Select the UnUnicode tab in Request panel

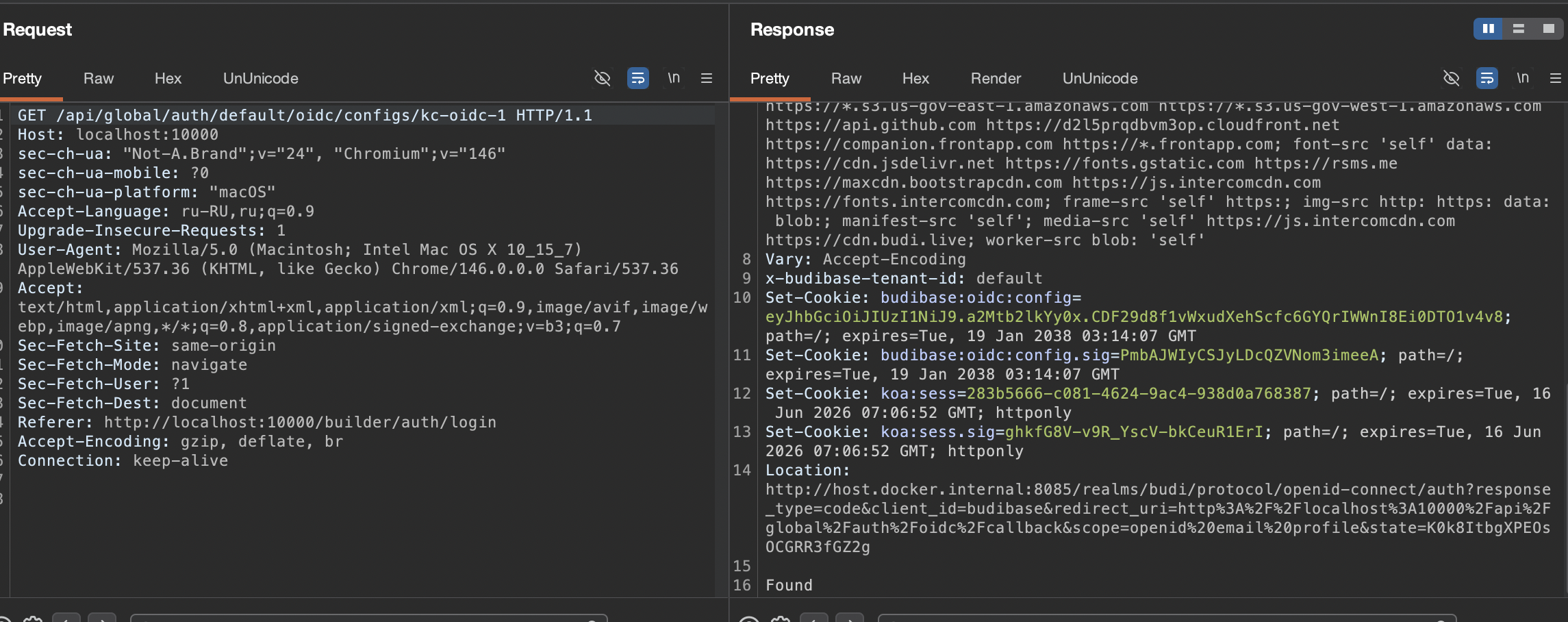tap(261, 78)
